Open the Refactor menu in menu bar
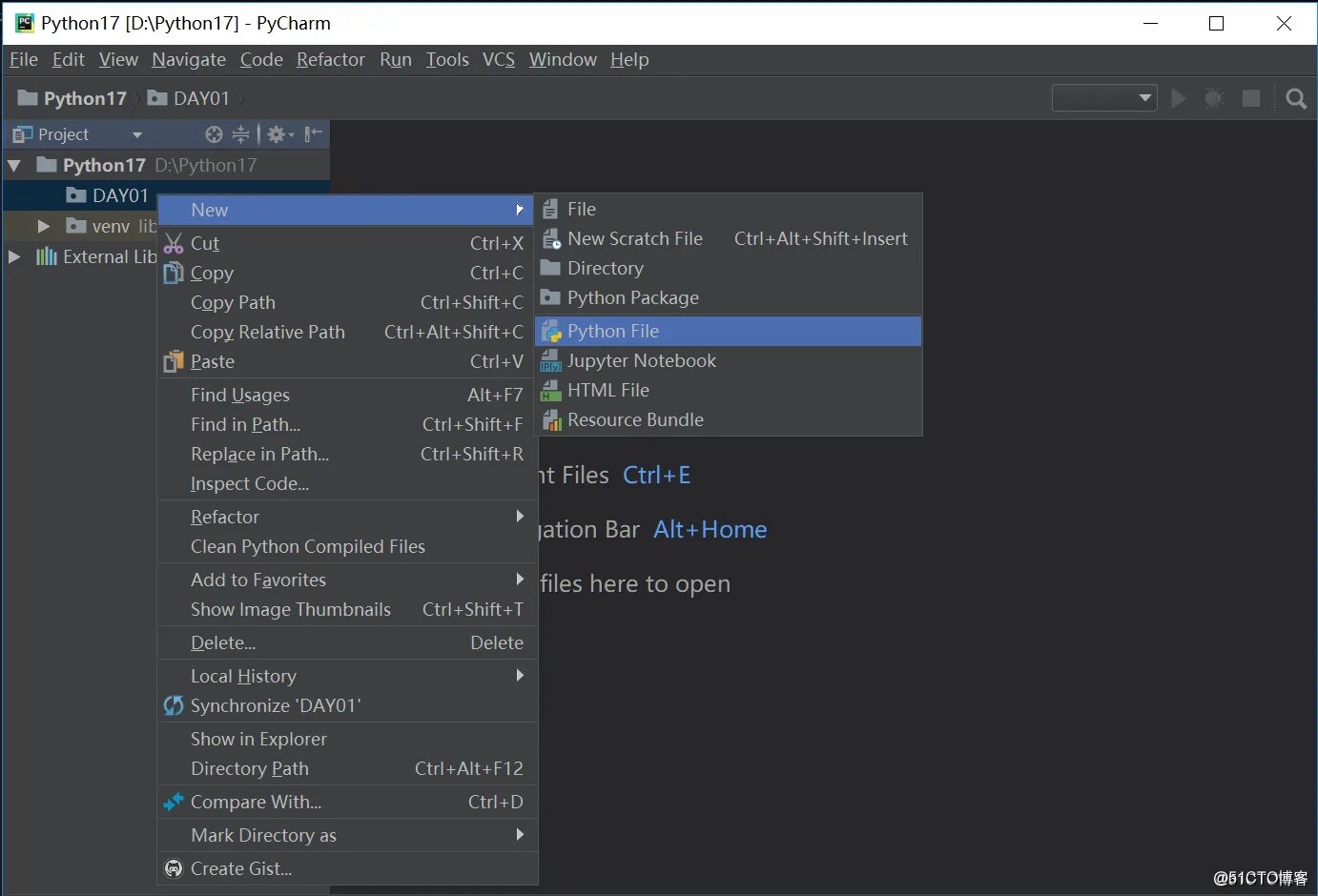Screen dimensions: 1318x896 click(x=330, y=59)
